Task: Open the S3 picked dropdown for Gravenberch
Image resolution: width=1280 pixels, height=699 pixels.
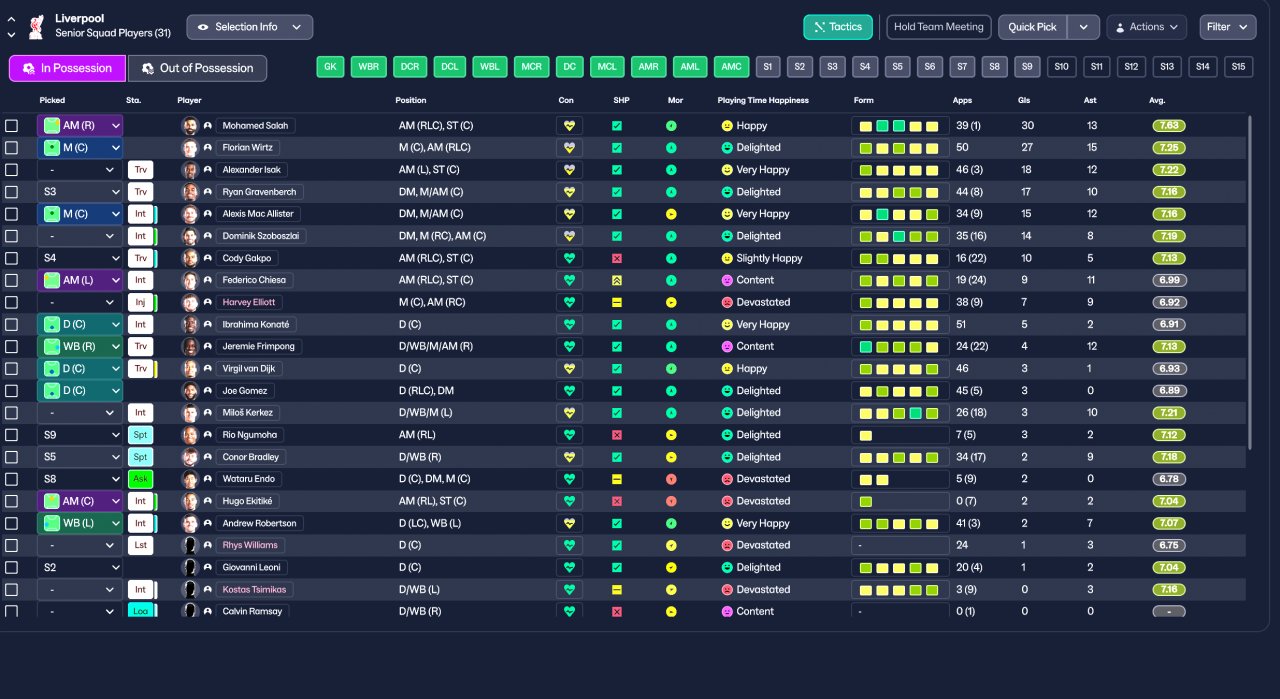Action: (x=80, y=192)
